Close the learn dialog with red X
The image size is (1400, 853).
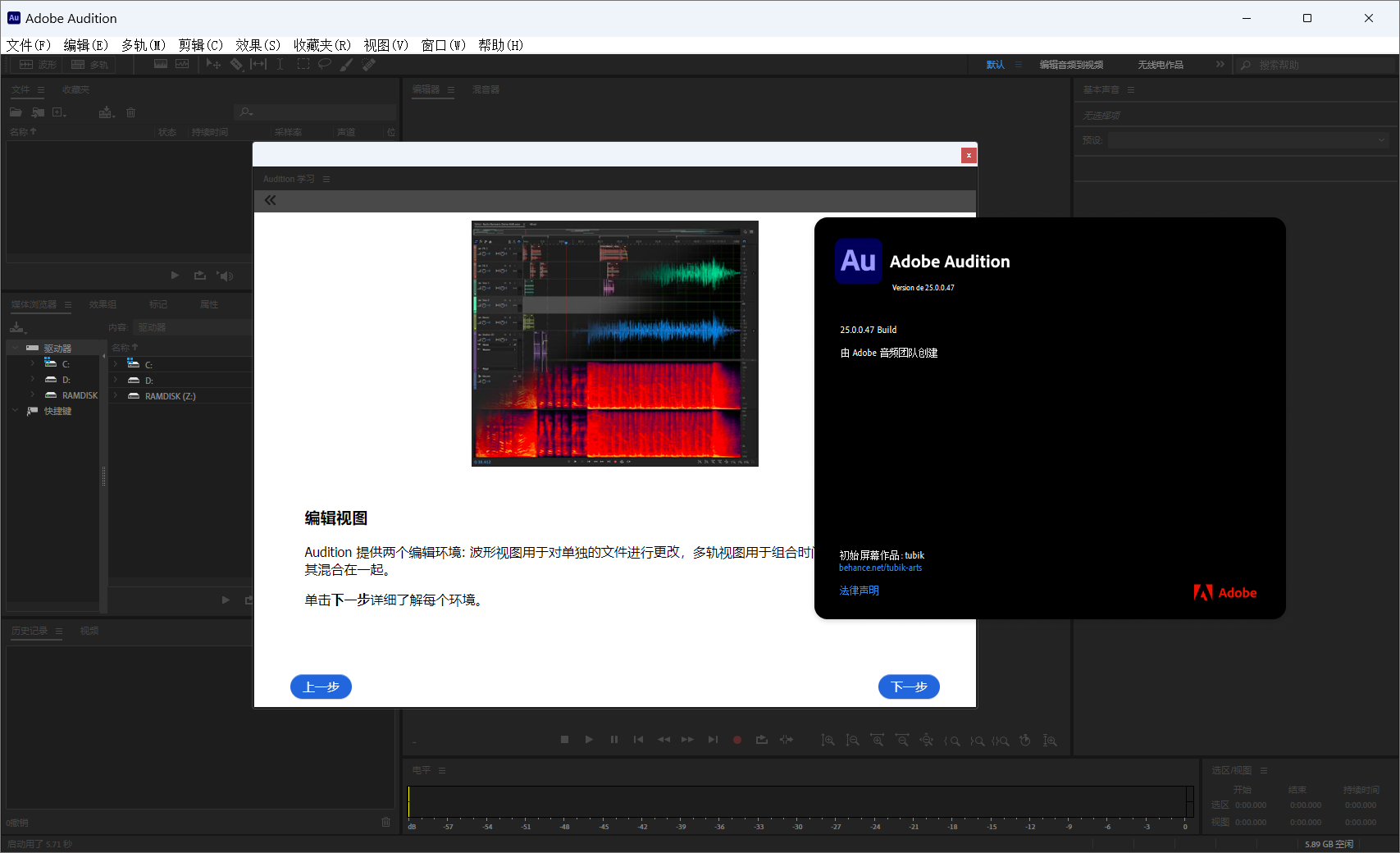click(x=969, y=155)
